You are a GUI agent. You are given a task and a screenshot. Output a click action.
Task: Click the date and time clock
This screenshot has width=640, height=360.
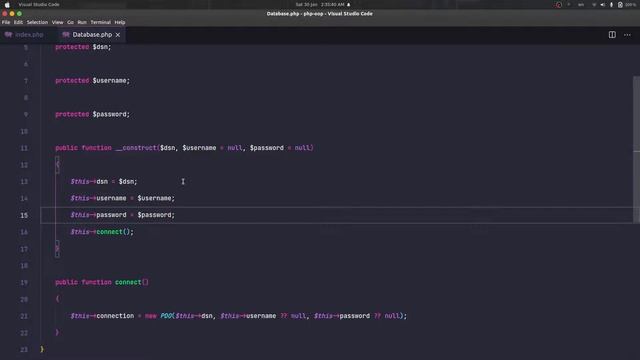point(320,4)
